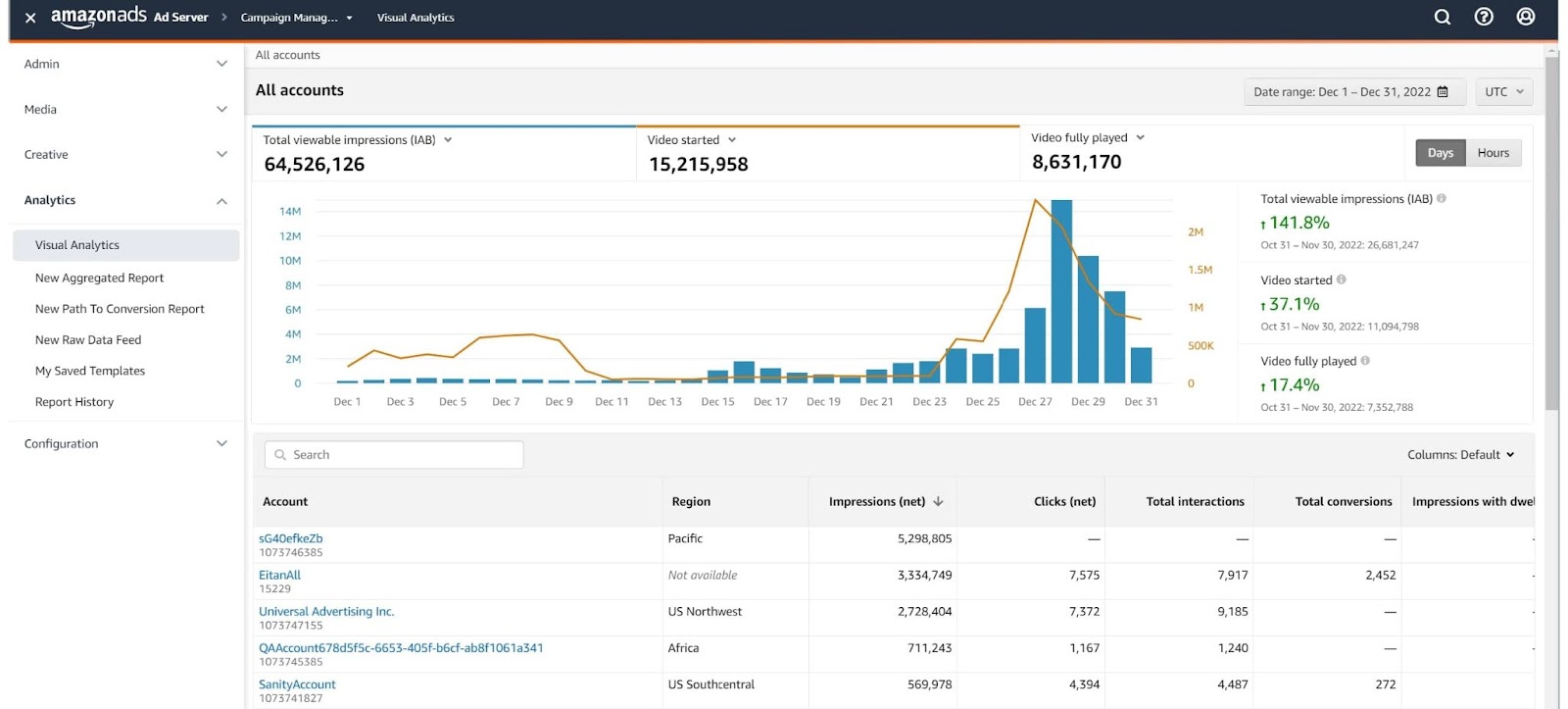Collapse the Analytics sidebar section
This screenshot has height=709, width=1568.
pos(125,200)
